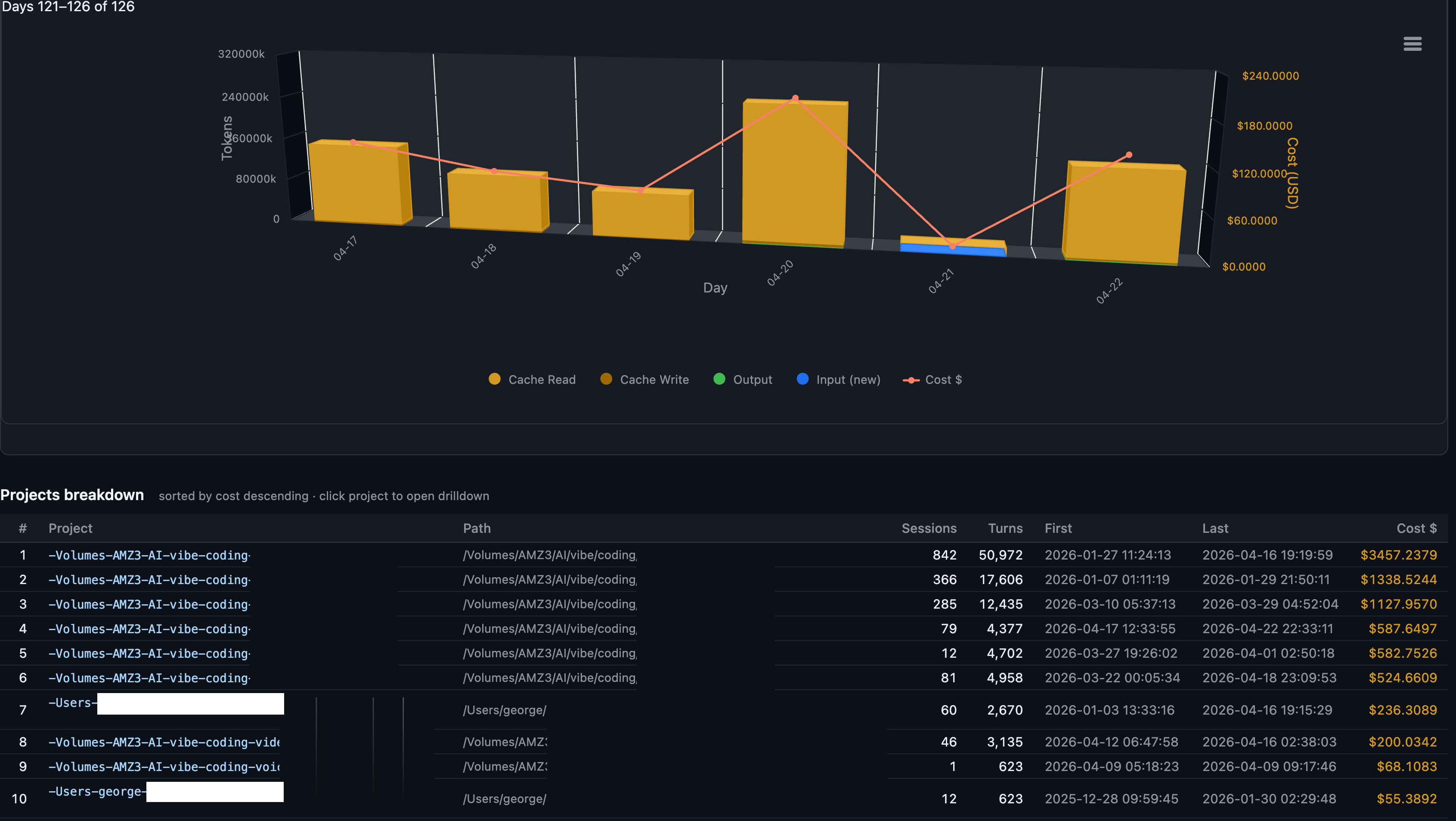Open the vibe-coding-voic project link

pyautogui.click(x=164, y=767)
